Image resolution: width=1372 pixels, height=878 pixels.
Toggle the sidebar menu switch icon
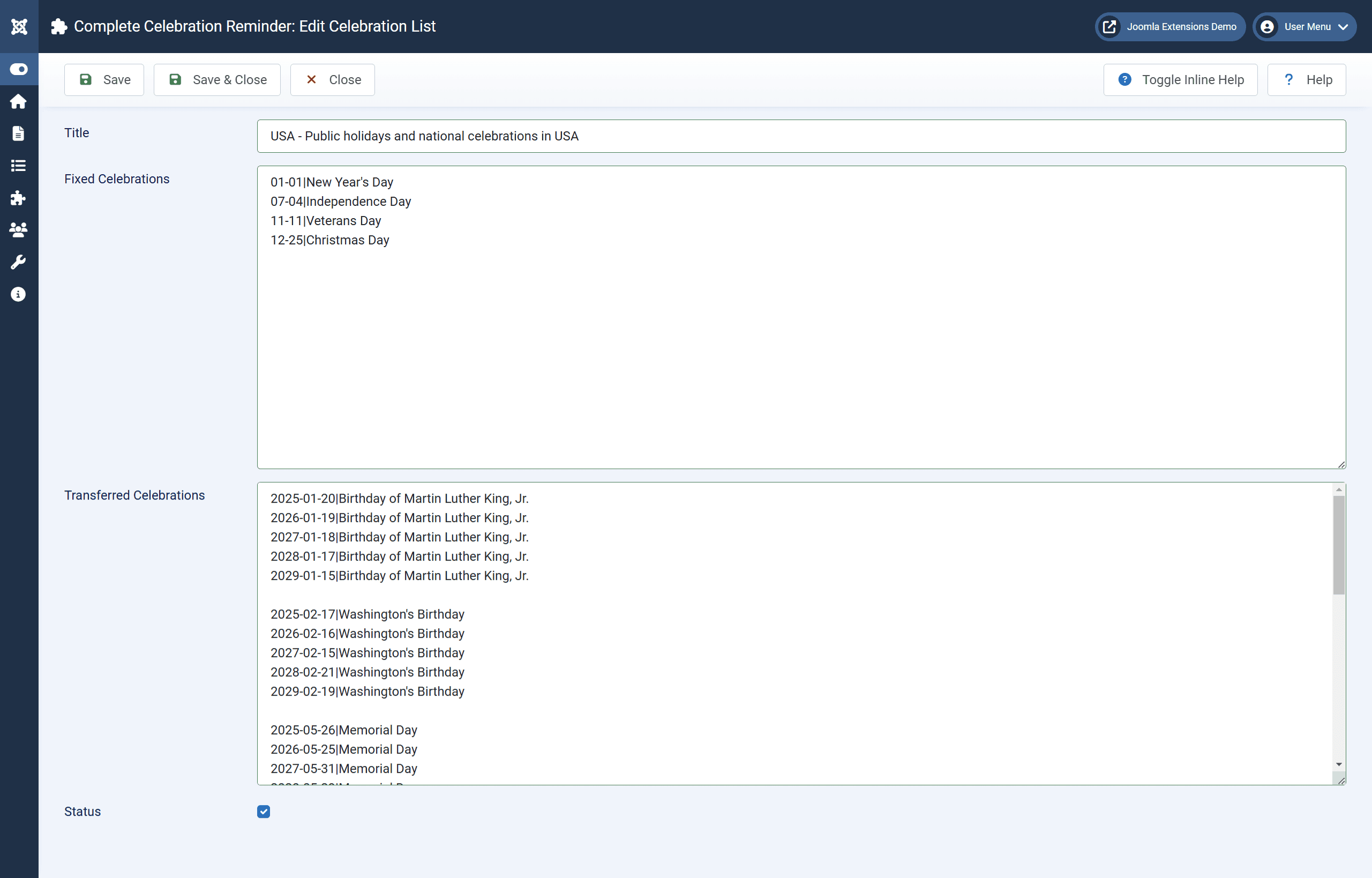tap(19, 69)
